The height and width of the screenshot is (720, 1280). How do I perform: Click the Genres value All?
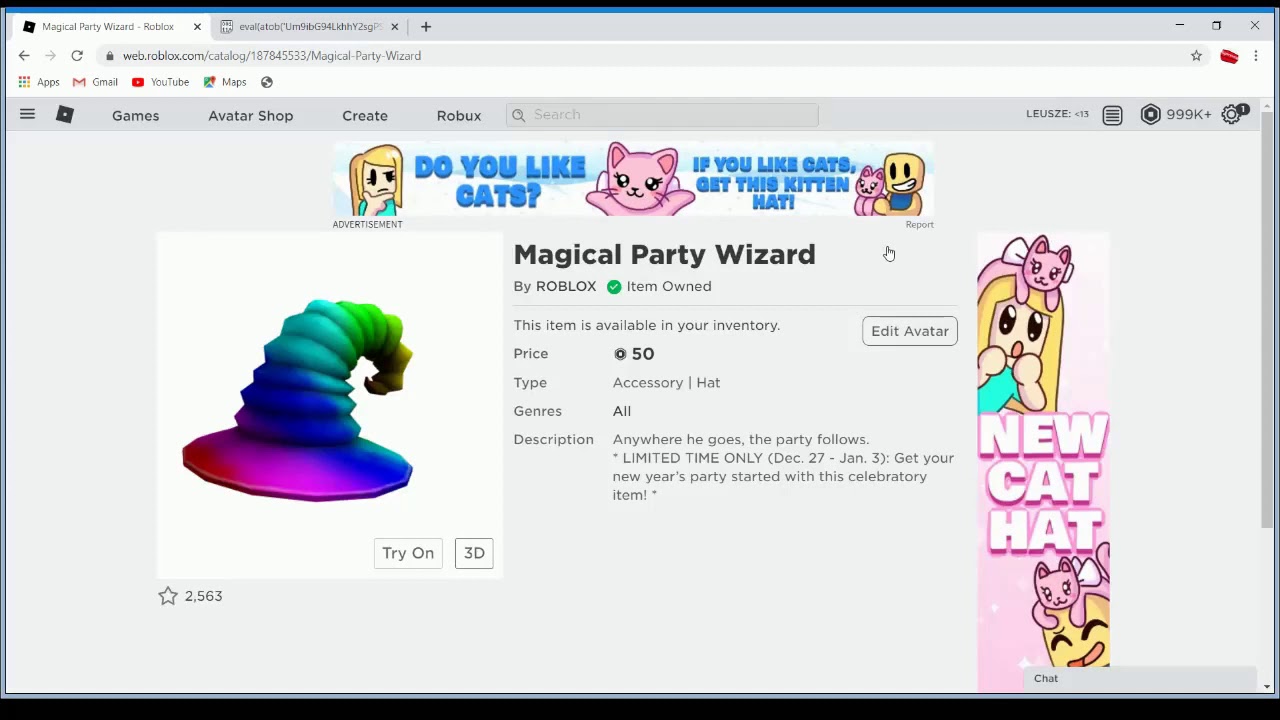622,411
